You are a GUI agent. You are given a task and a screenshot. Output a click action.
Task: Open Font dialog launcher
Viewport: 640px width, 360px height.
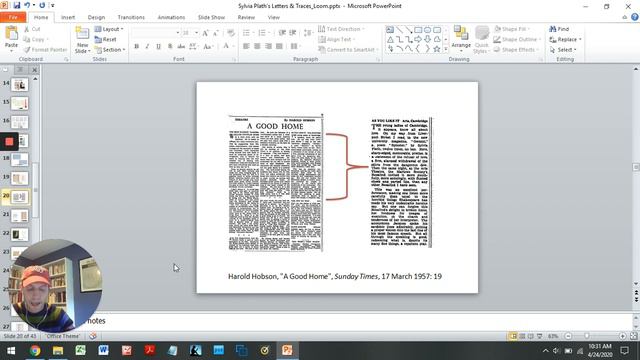pos(234,60)
